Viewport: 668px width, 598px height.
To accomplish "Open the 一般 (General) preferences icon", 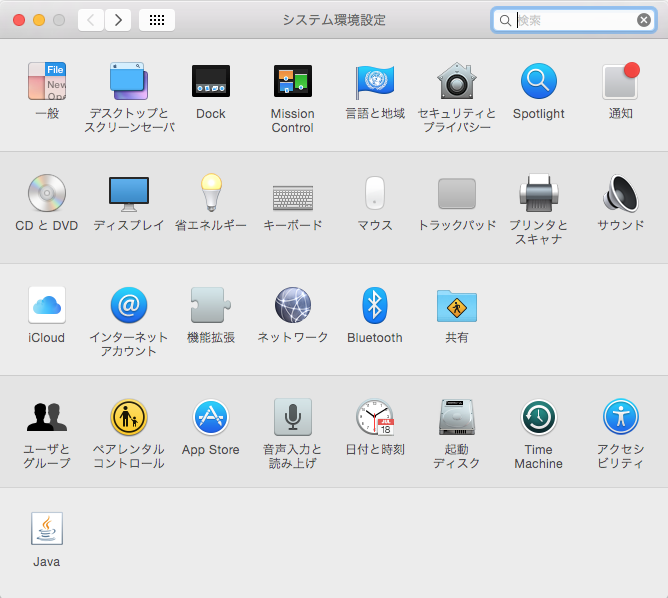I will click(47, 81).
